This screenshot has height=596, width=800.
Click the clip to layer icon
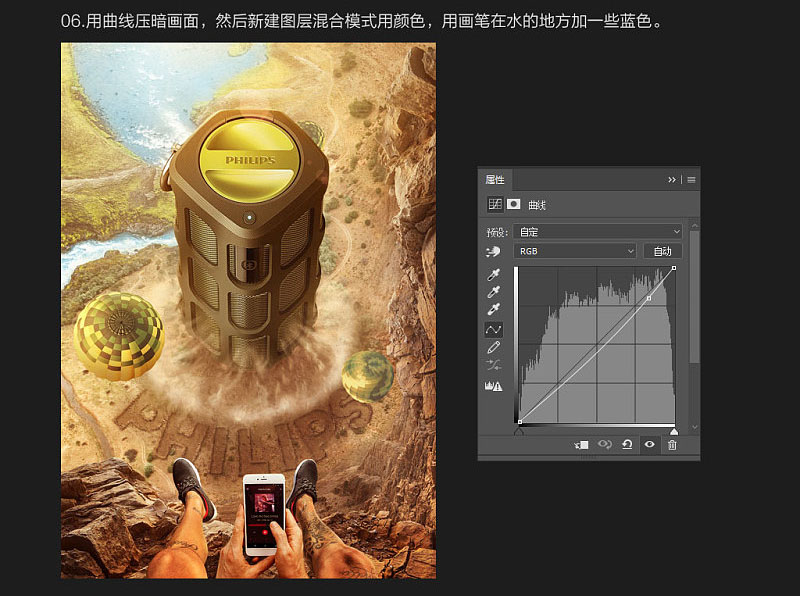[x=582, y=445]
